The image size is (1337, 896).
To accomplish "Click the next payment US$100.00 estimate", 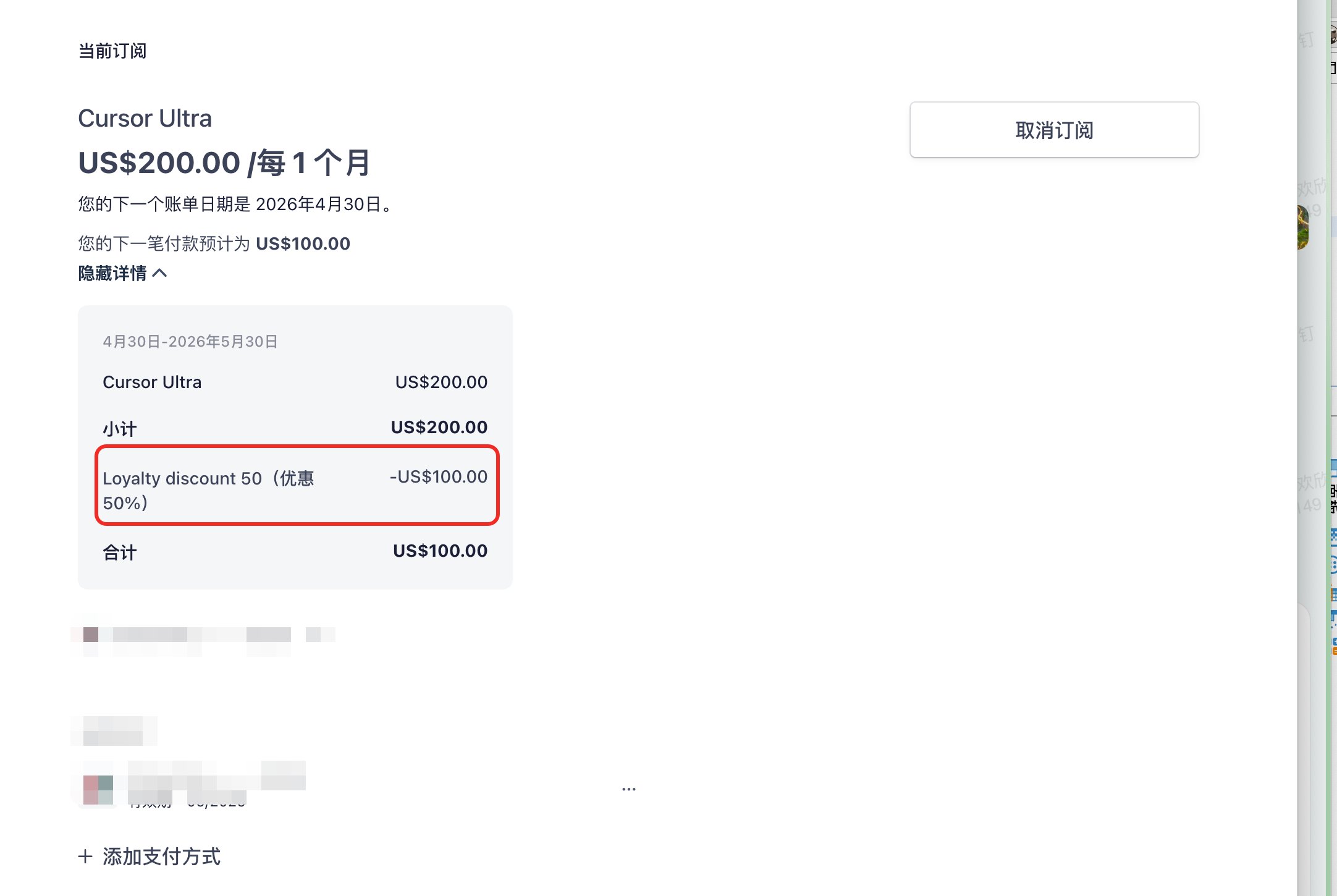I will click(303, 243).
